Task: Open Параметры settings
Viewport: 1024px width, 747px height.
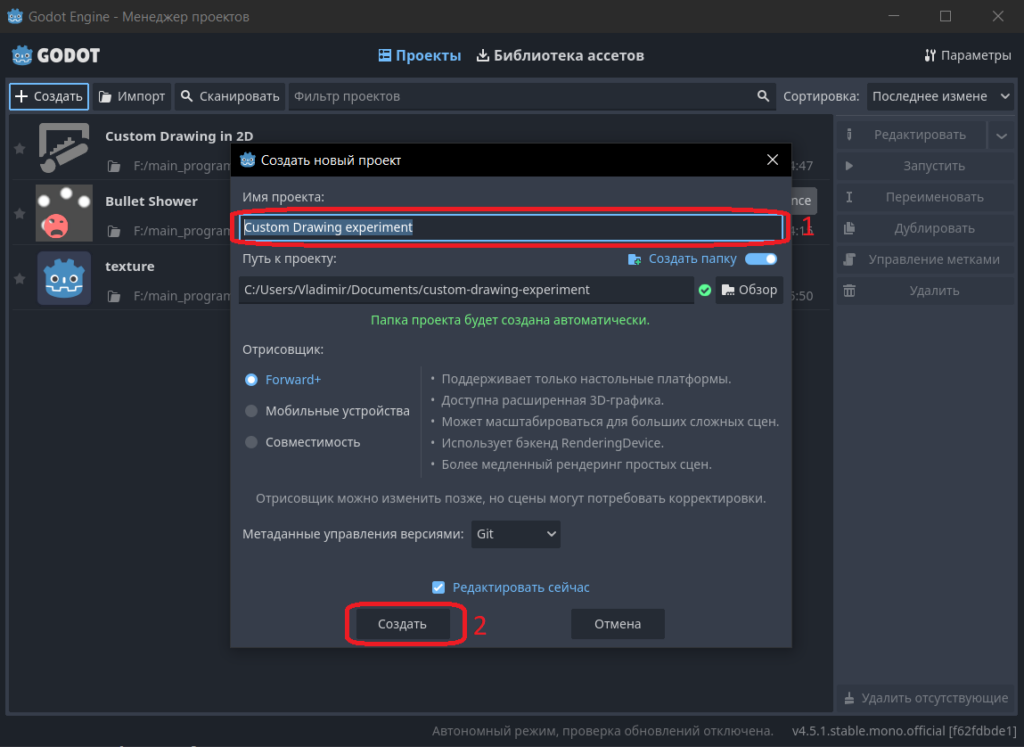Action: (x=968, y=56)
